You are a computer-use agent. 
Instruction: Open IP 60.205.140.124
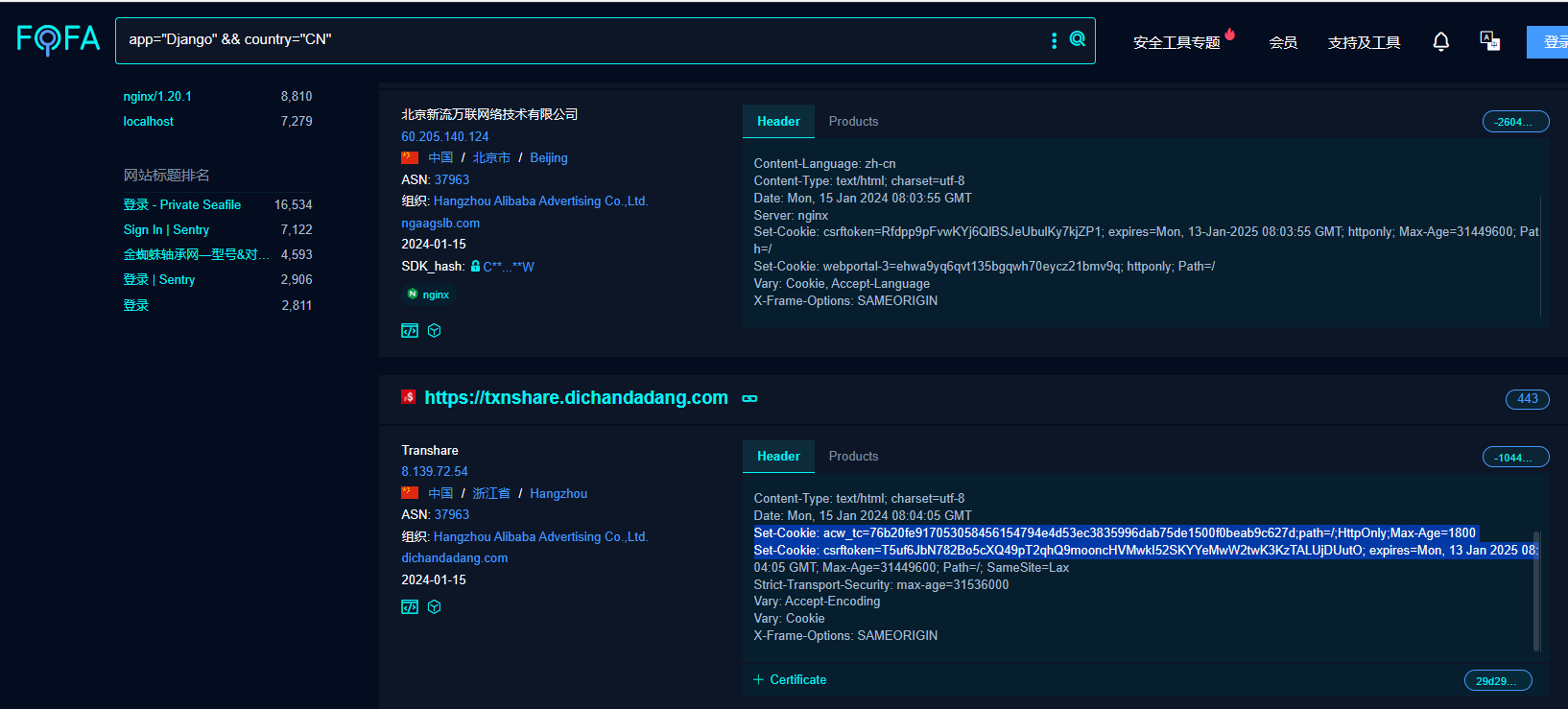[x=445, y=136]
